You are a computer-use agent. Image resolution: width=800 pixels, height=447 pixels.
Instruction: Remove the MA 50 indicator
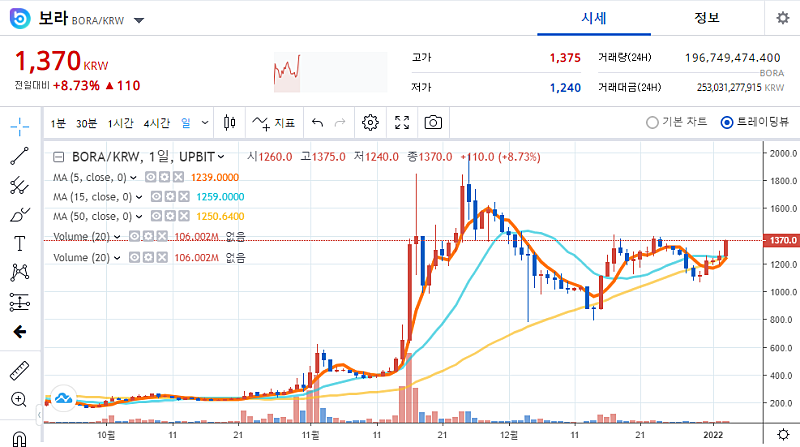[x=184, y=216]
